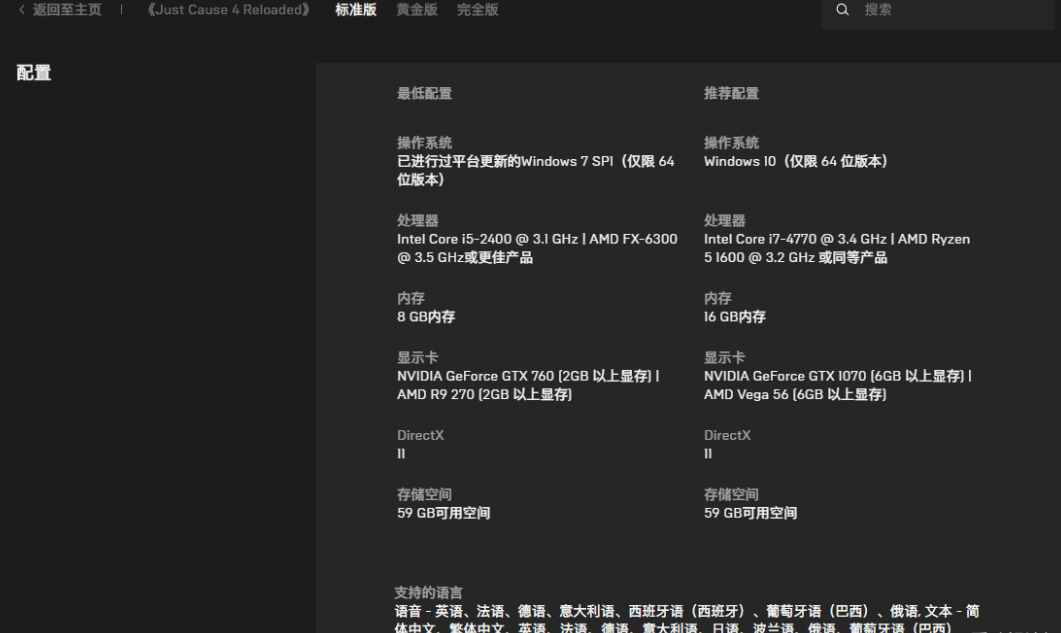This screenshot has height=633, width=1061.
Task: Open the 《Just Cause 4 Reloaded》 title link
Action: pyautogui.click(x=229, y=9)
